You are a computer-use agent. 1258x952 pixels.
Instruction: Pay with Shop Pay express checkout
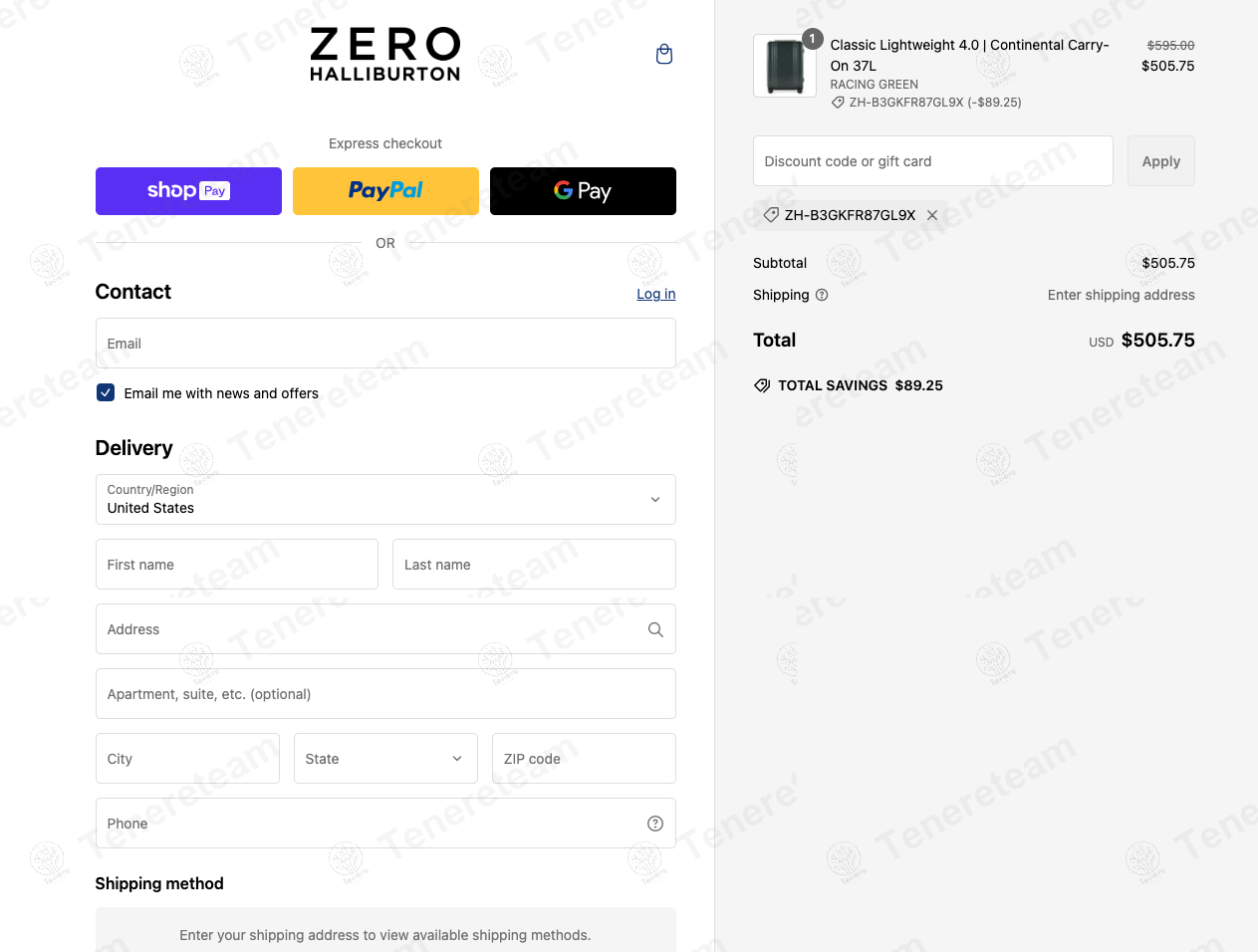click(188, 191)
